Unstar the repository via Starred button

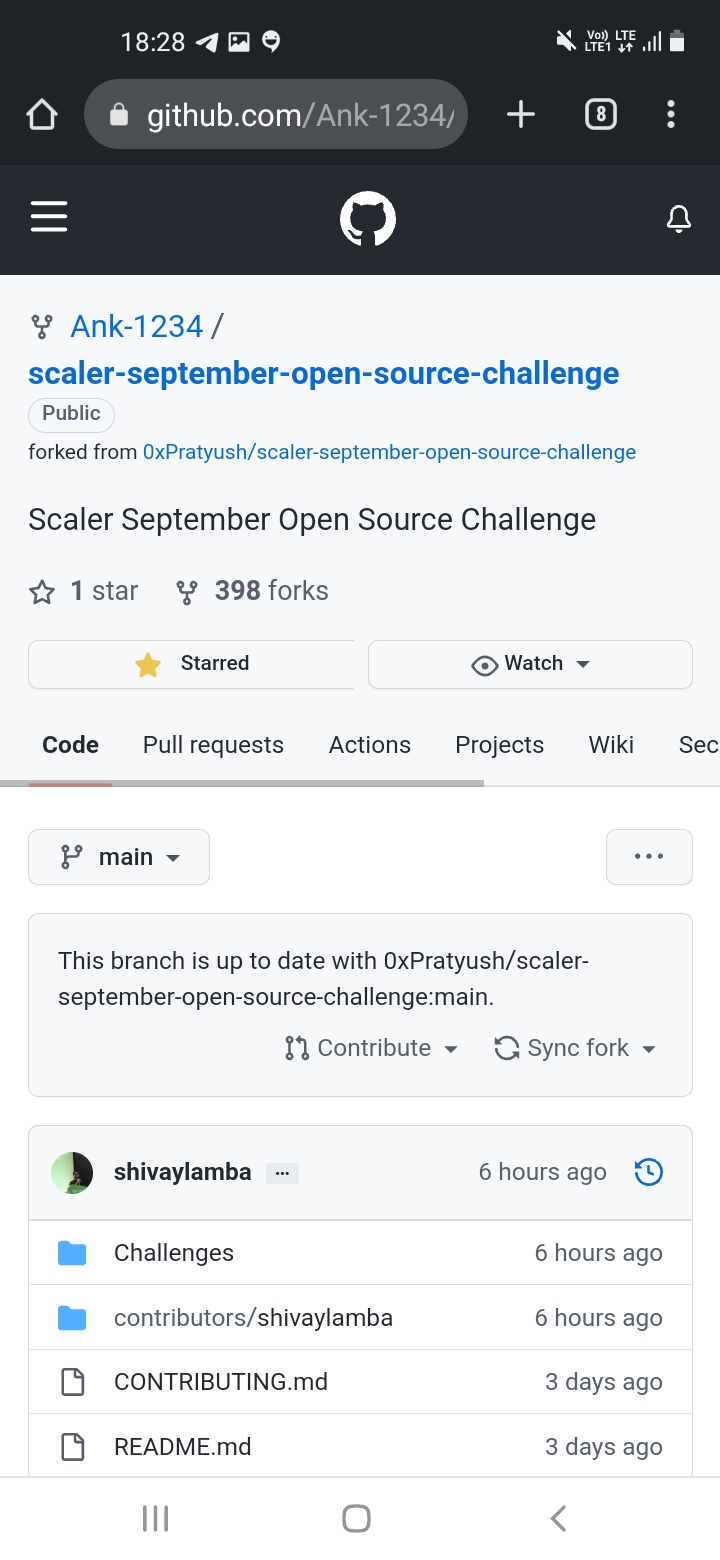pyautogui.click(x=190, y=663)
